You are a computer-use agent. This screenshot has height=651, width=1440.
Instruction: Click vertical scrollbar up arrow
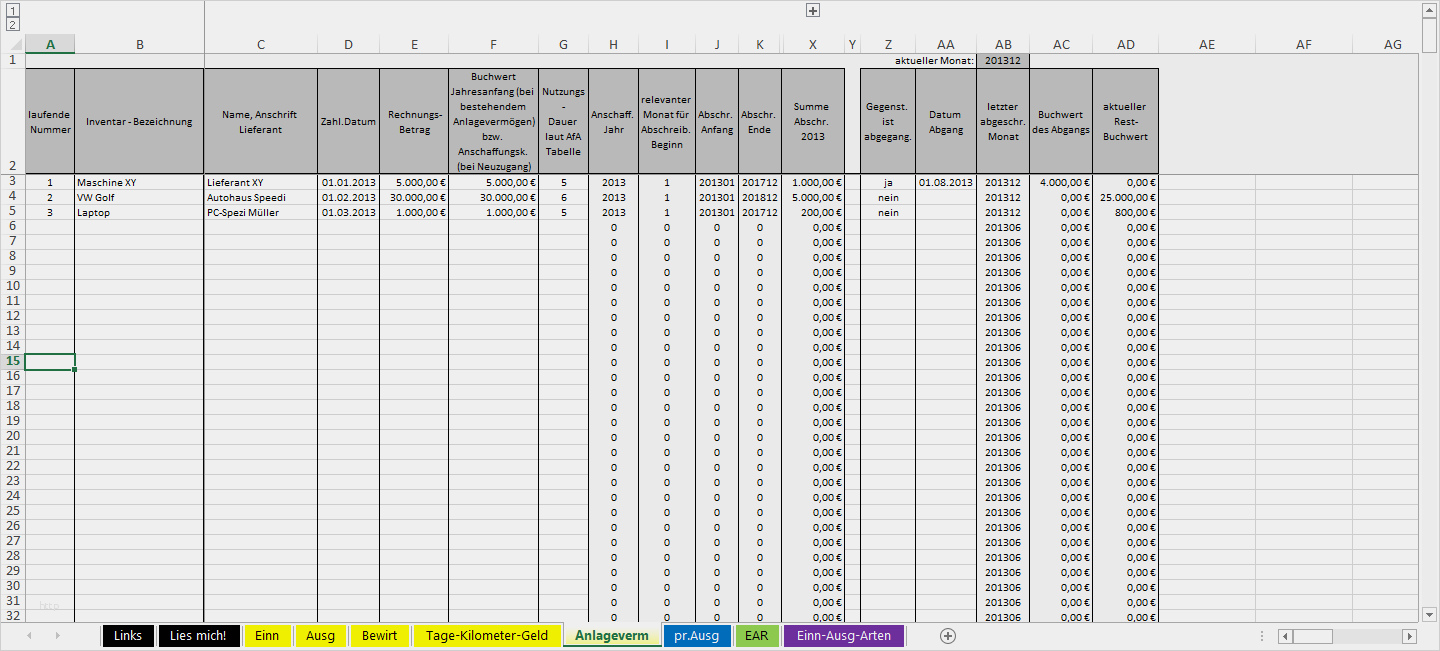point(1430,9)
